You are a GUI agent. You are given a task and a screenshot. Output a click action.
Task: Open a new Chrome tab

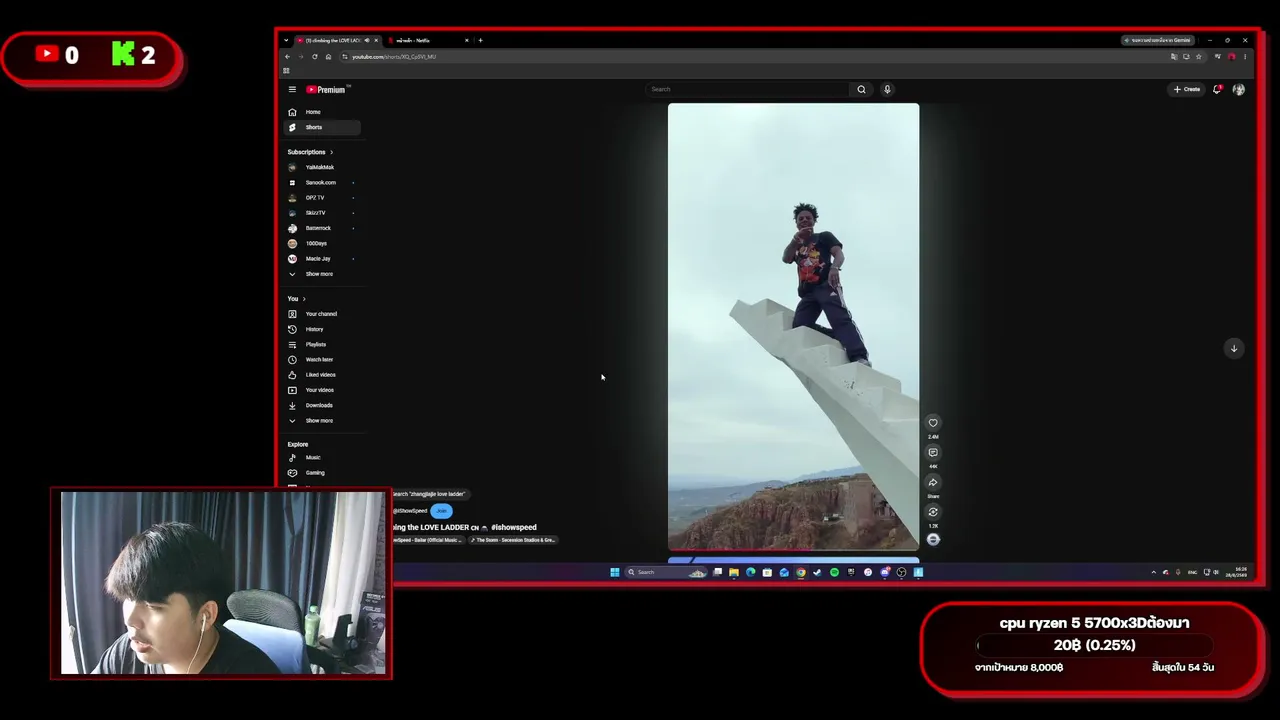pyautogui.click(x=480, y=40)
